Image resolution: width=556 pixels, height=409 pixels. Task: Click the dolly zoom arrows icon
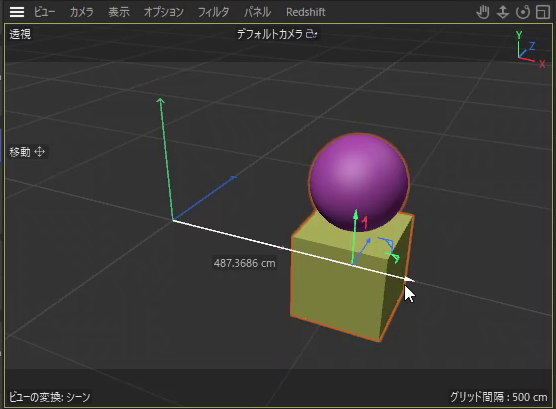point(503,12)
